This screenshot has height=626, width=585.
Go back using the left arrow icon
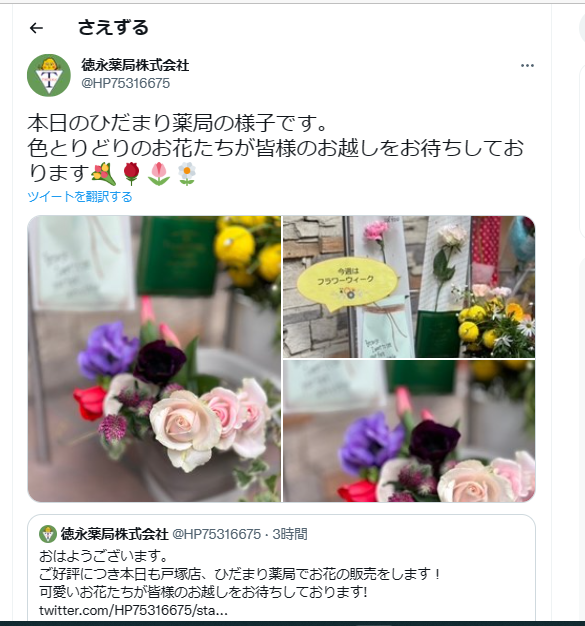pos(36,28)
